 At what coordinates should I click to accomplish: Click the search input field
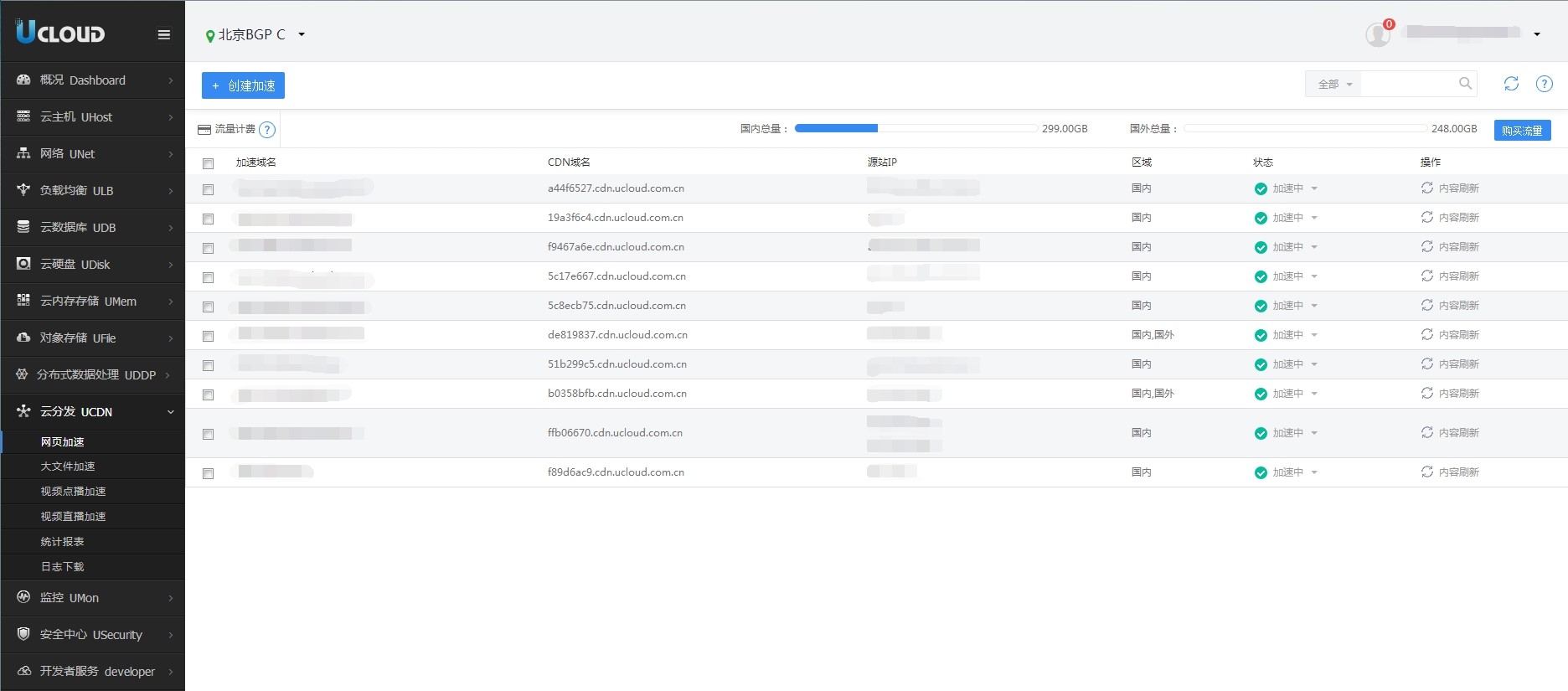pos(1410,84)
